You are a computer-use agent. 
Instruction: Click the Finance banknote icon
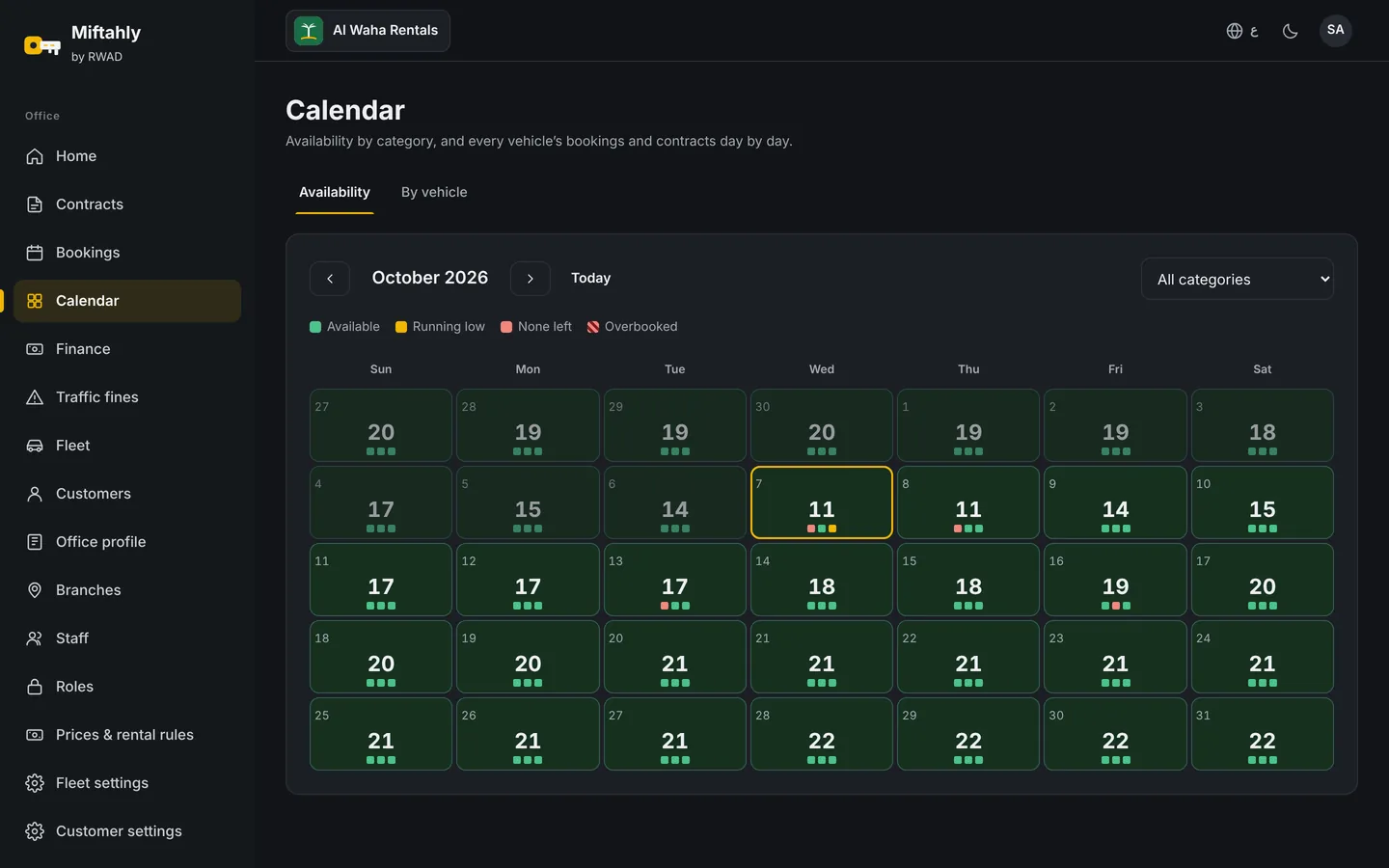pos(35,349)
